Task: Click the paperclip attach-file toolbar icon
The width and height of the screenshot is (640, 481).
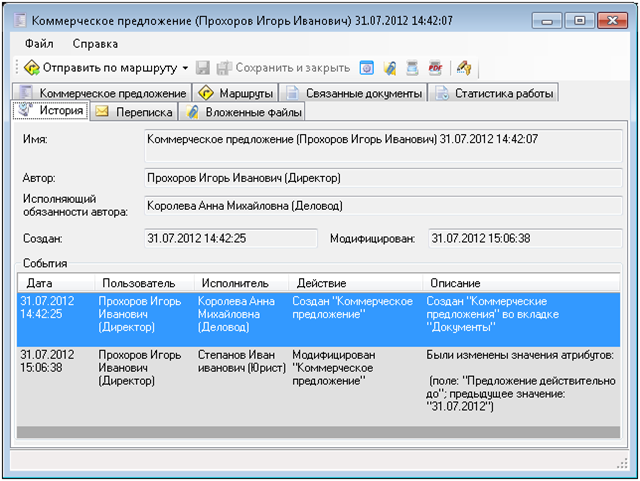Action: [390, 68]
